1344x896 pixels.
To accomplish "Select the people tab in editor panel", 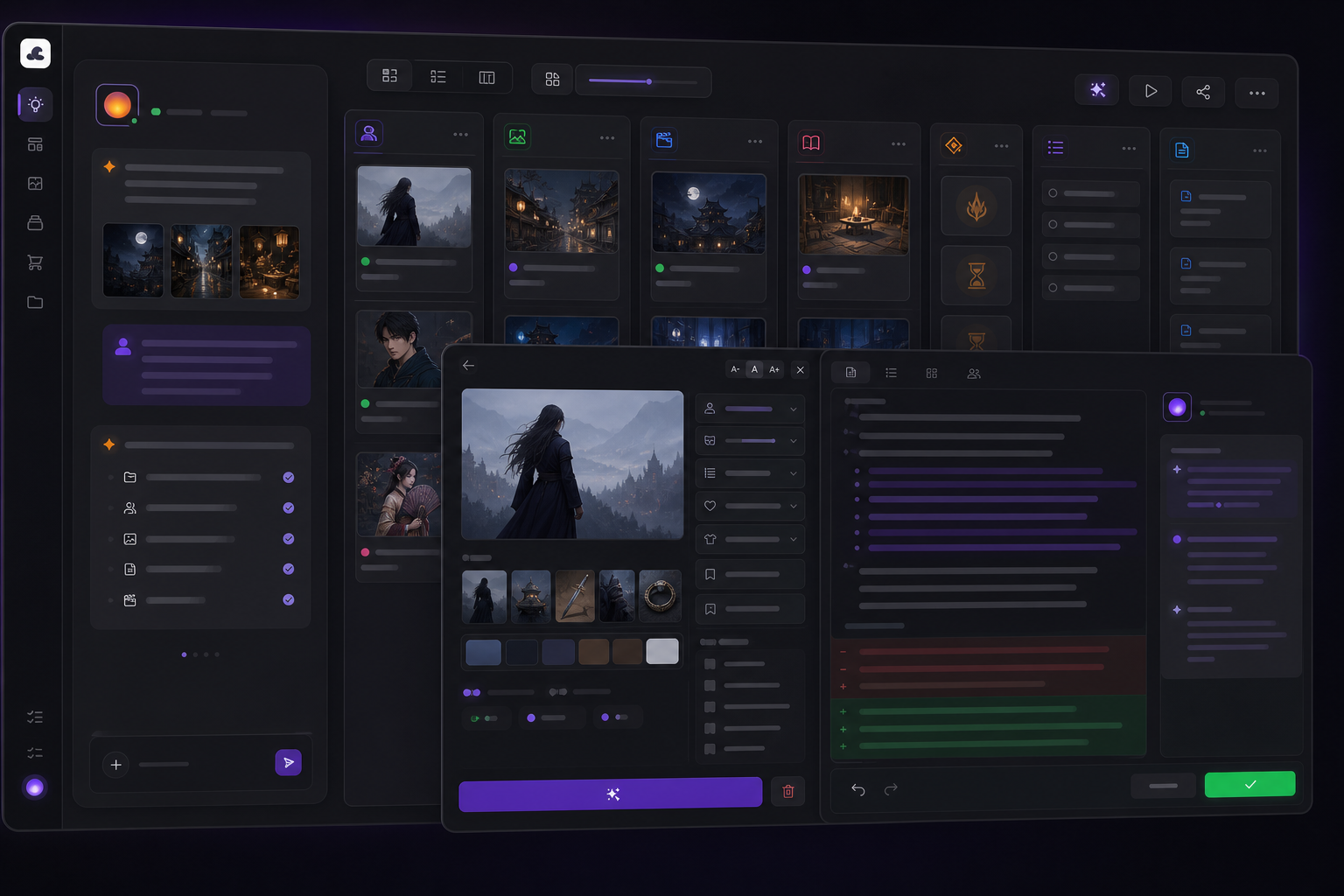I will [974, 374].
